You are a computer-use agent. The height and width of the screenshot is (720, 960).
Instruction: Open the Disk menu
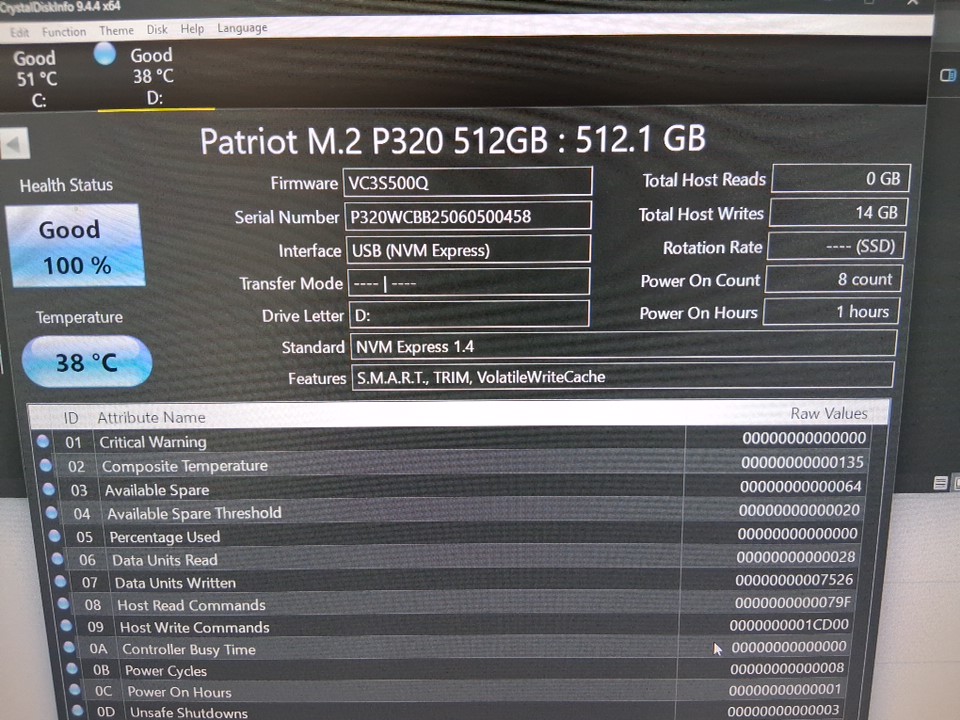click(x=157, y=30)
